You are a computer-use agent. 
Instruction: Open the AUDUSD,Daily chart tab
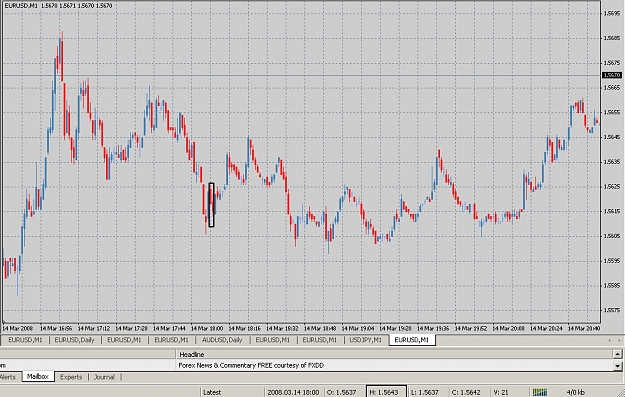point(222,340)
